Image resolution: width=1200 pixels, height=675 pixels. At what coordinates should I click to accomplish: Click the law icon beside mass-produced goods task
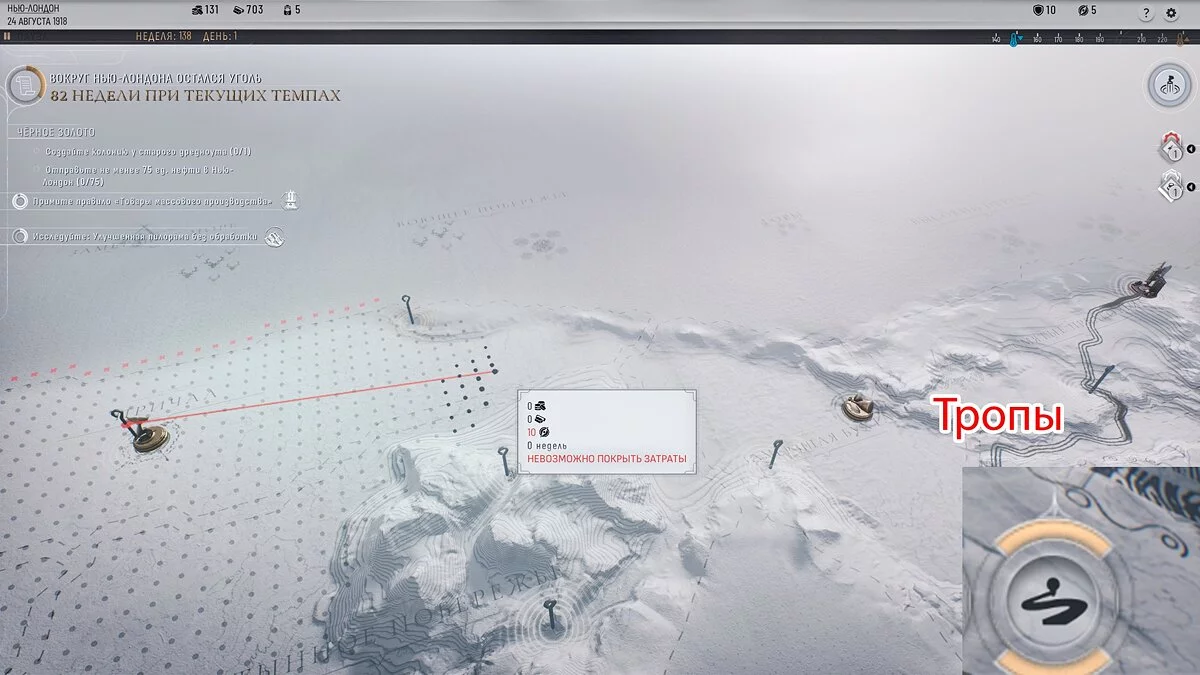(290, 201)
